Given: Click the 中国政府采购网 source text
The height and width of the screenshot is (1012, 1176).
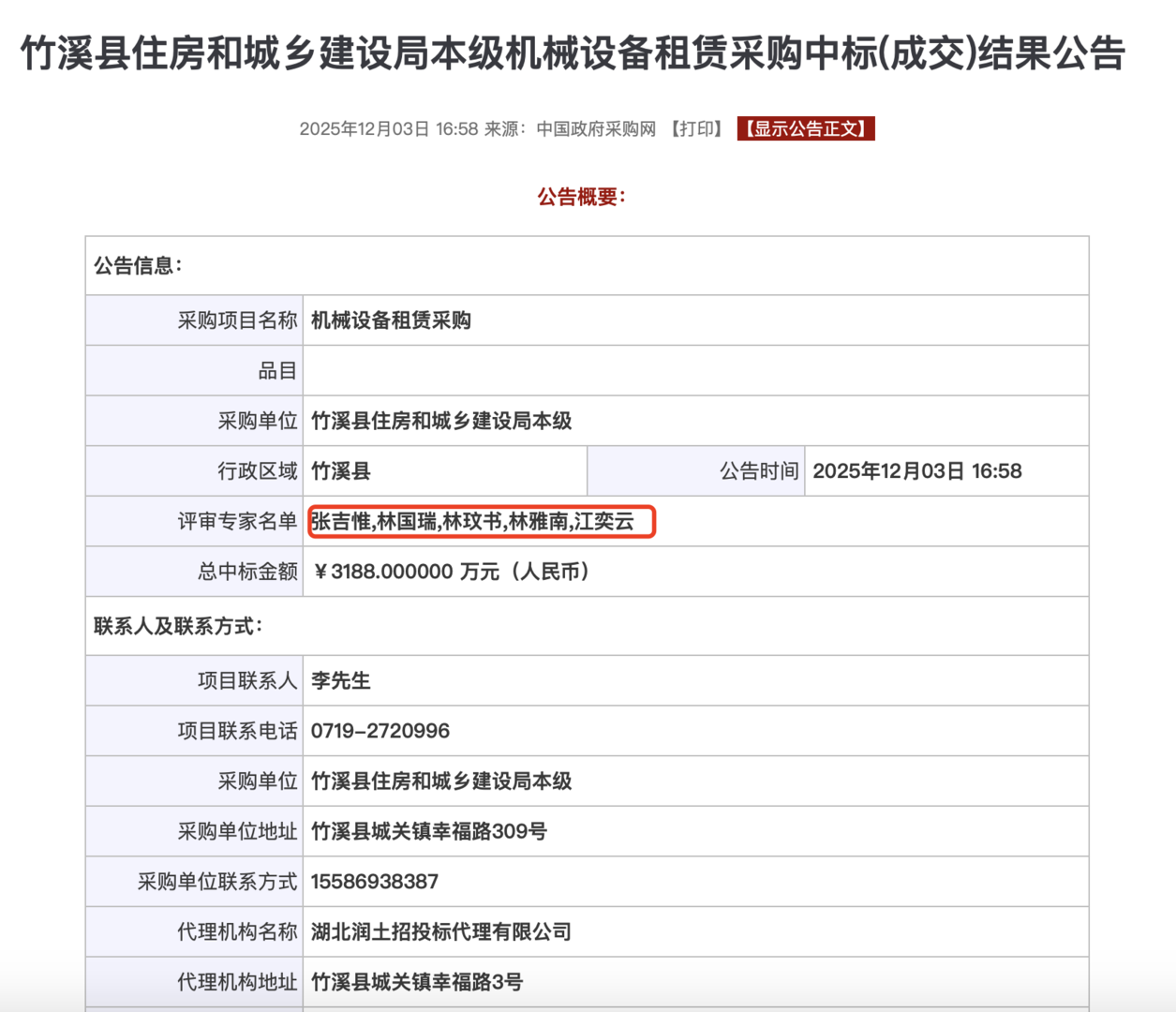Looking at the screenshot, I should pos(596,128).
